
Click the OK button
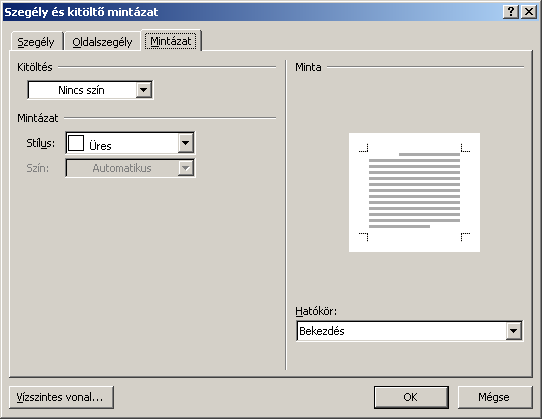(411, 397)
